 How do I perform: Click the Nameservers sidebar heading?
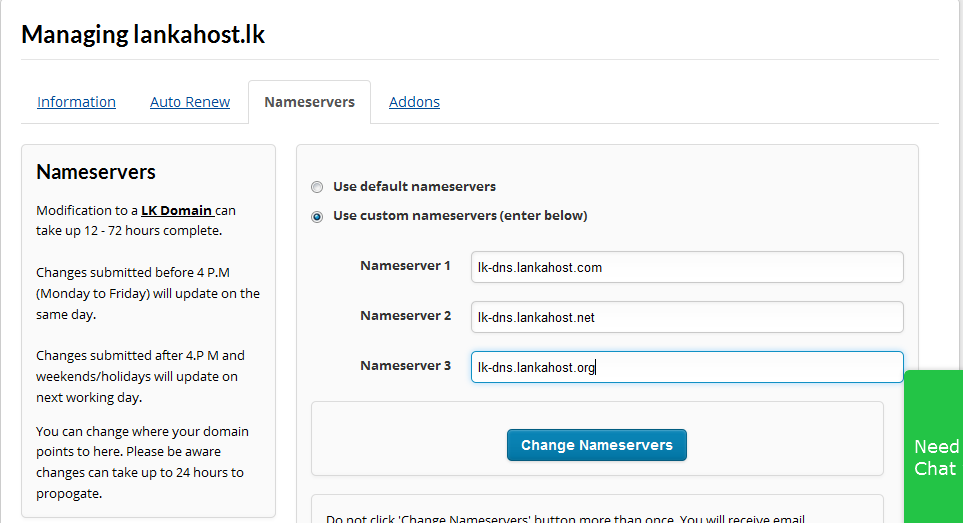click(x=96, y=172)
